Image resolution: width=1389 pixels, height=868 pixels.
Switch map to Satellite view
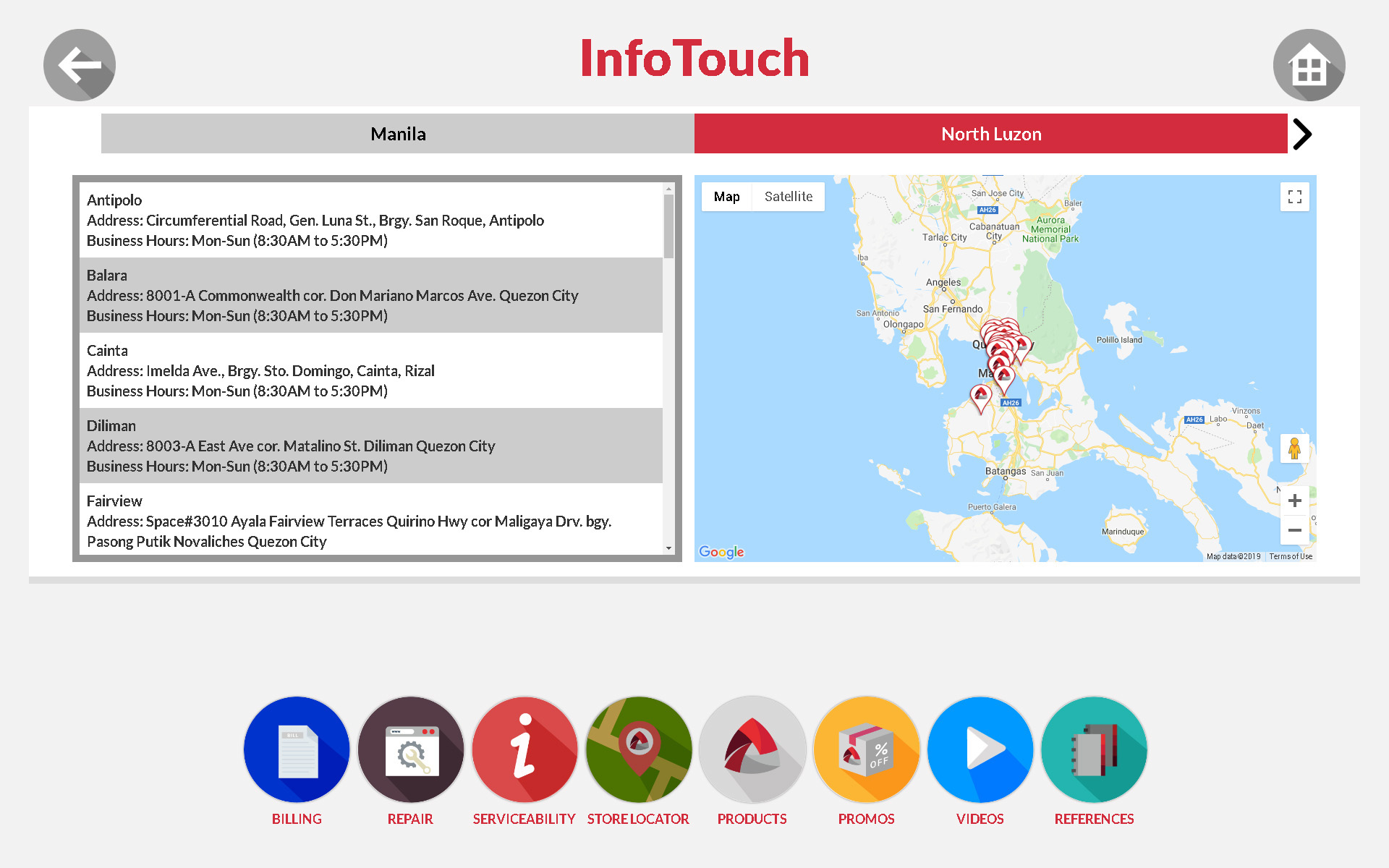tap(788, 197)
